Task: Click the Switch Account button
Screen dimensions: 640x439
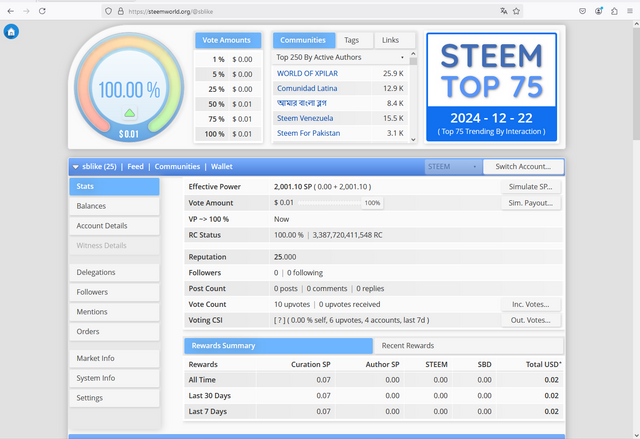Action: (523, 167)
